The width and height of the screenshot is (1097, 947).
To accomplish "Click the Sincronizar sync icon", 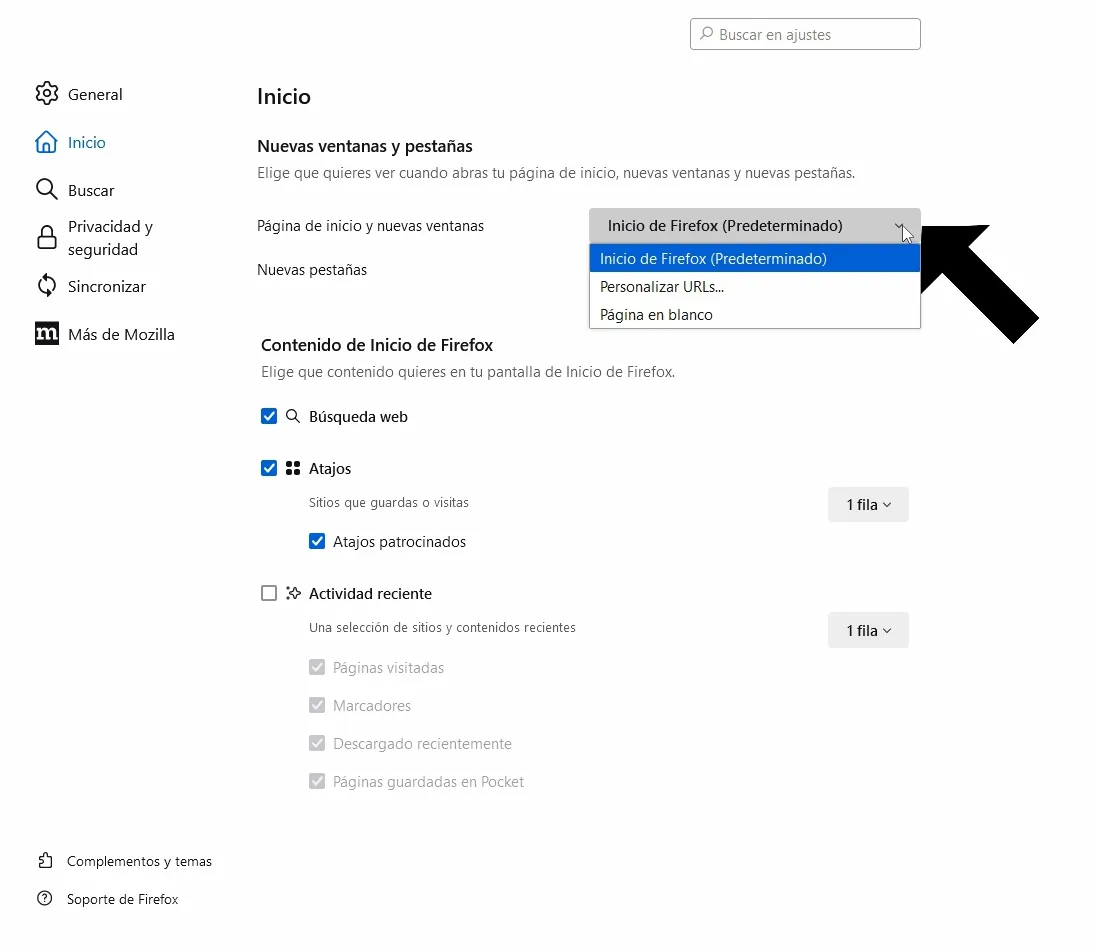I will pos(46,285).
